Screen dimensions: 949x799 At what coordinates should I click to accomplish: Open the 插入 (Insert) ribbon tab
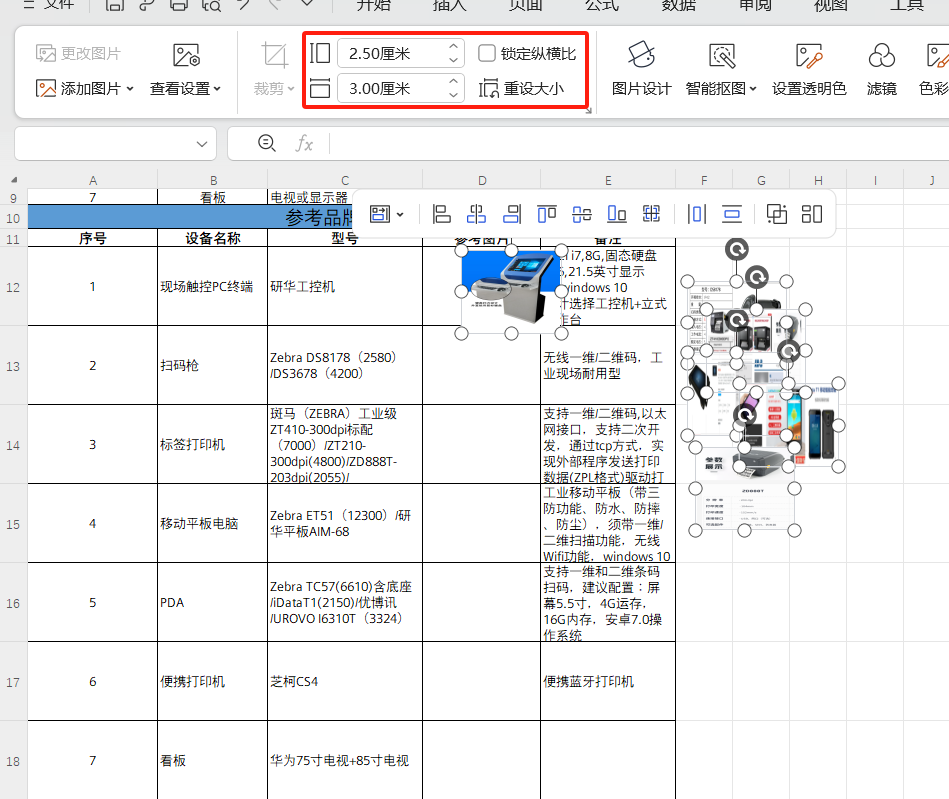click(450, 5)
